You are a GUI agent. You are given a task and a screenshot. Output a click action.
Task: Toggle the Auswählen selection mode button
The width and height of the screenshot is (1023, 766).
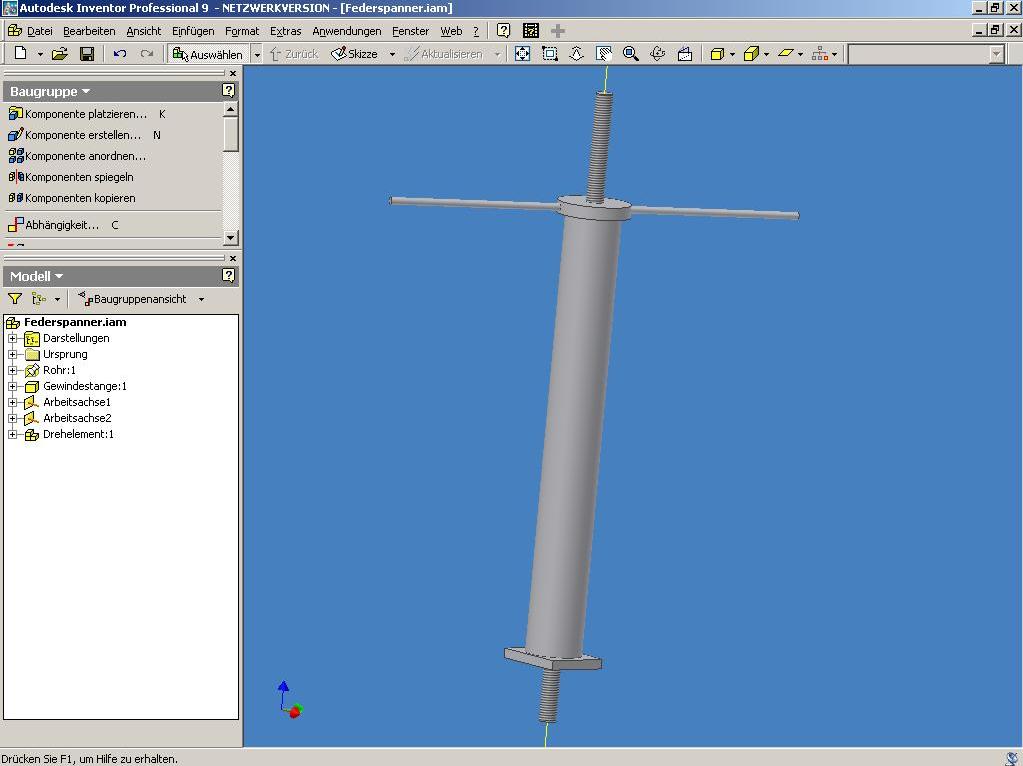[208, 54]
